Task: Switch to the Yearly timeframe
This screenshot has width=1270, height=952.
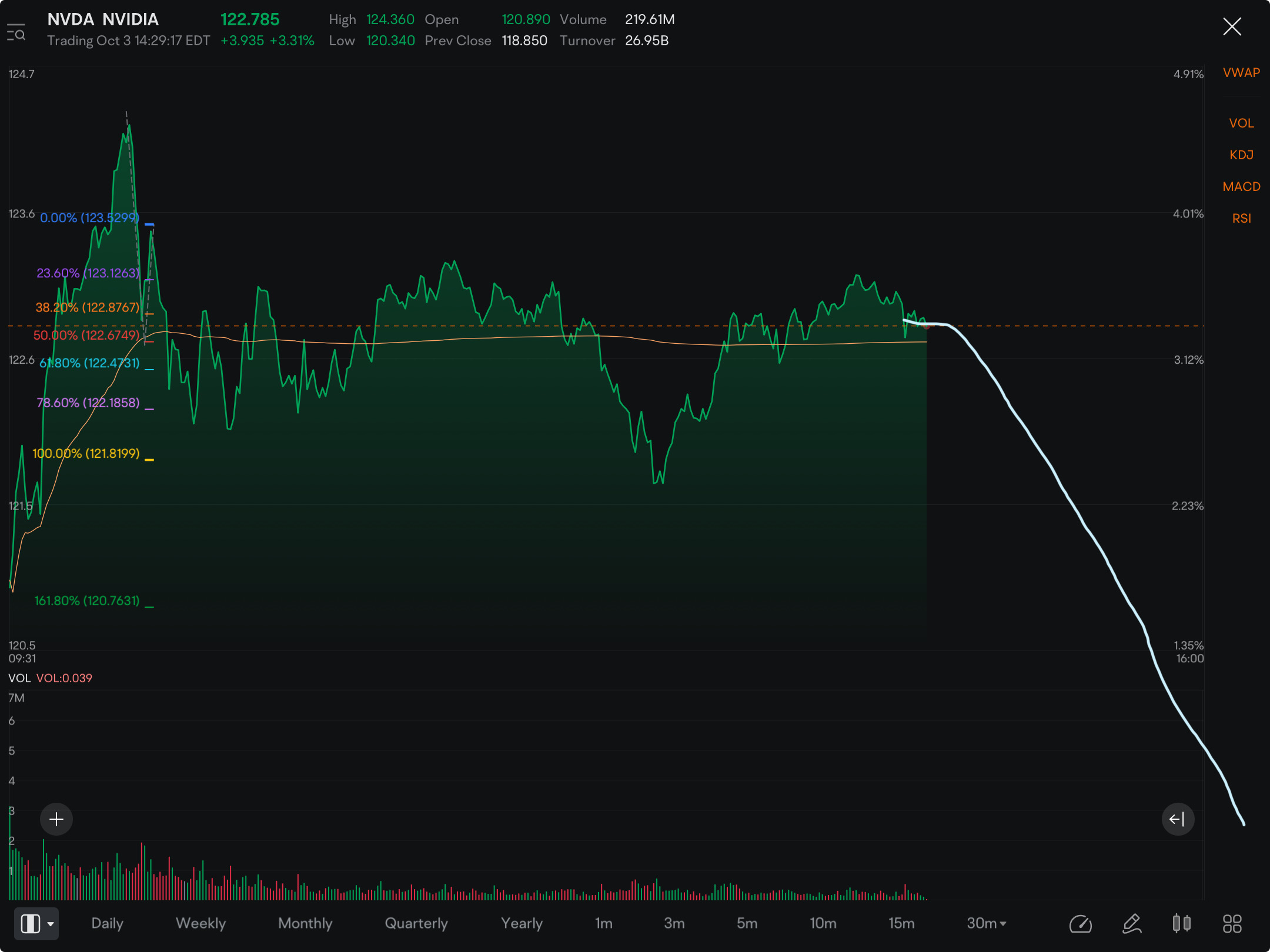Action: click(522, 923)
